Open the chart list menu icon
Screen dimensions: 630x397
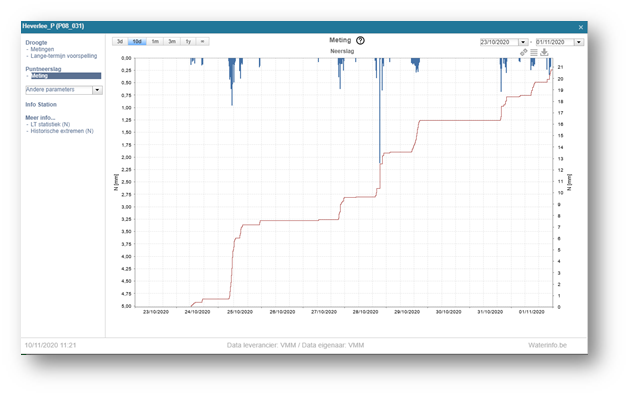click(x=534, y=52)
